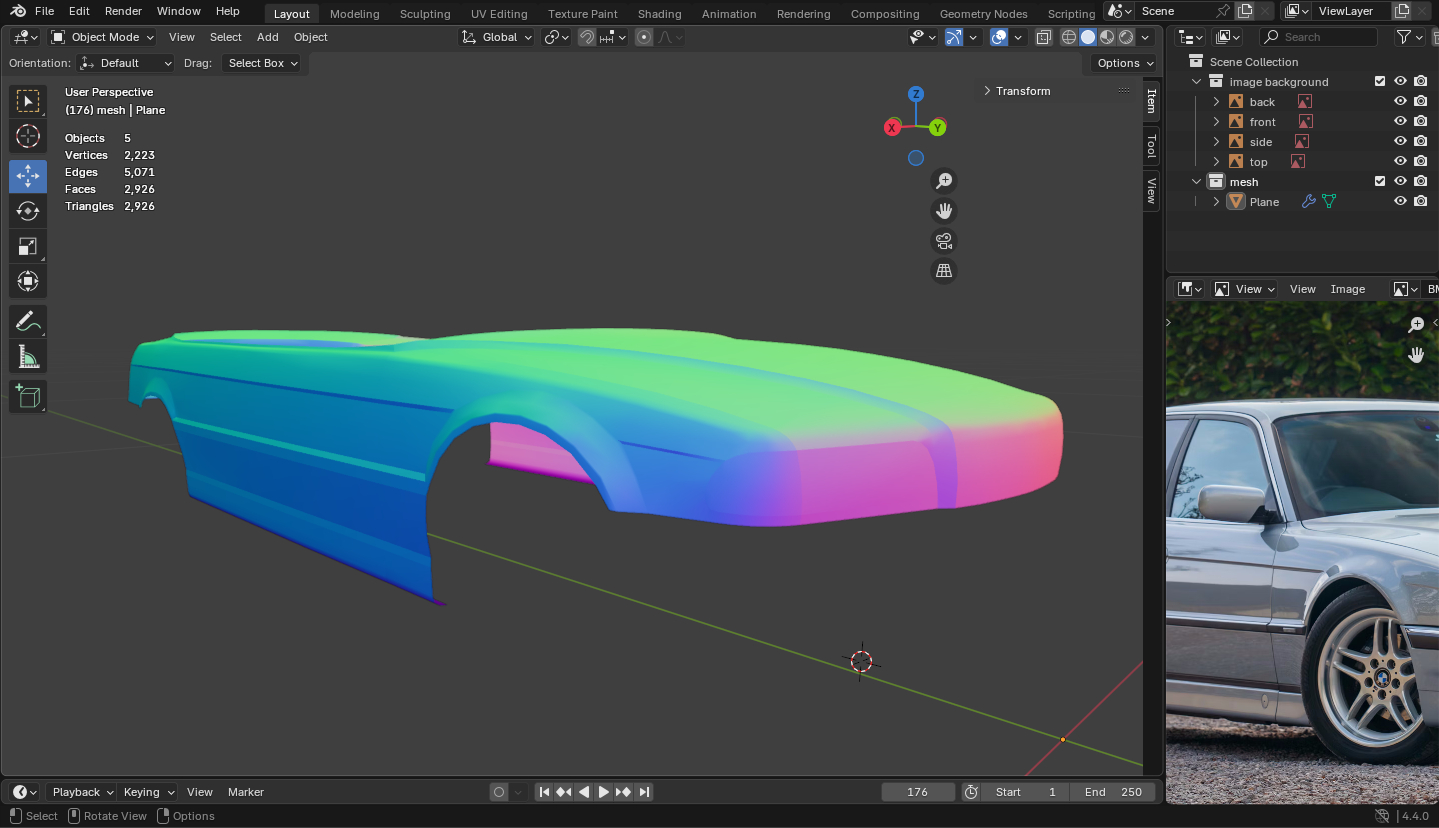Open the Render menu
This screenshot has width=1439, height=828.
(x=123, y=11)
